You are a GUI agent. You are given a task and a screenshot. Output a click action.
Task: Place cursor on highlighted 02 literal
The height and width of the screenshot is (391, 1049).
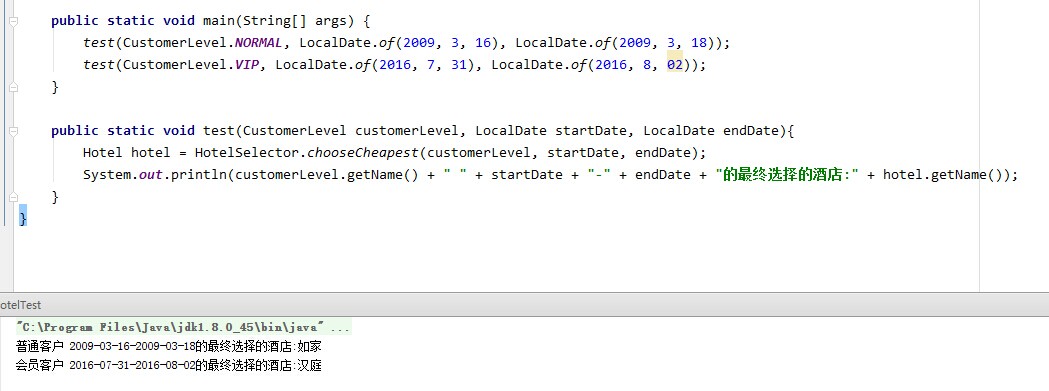(x=675, y=65)
